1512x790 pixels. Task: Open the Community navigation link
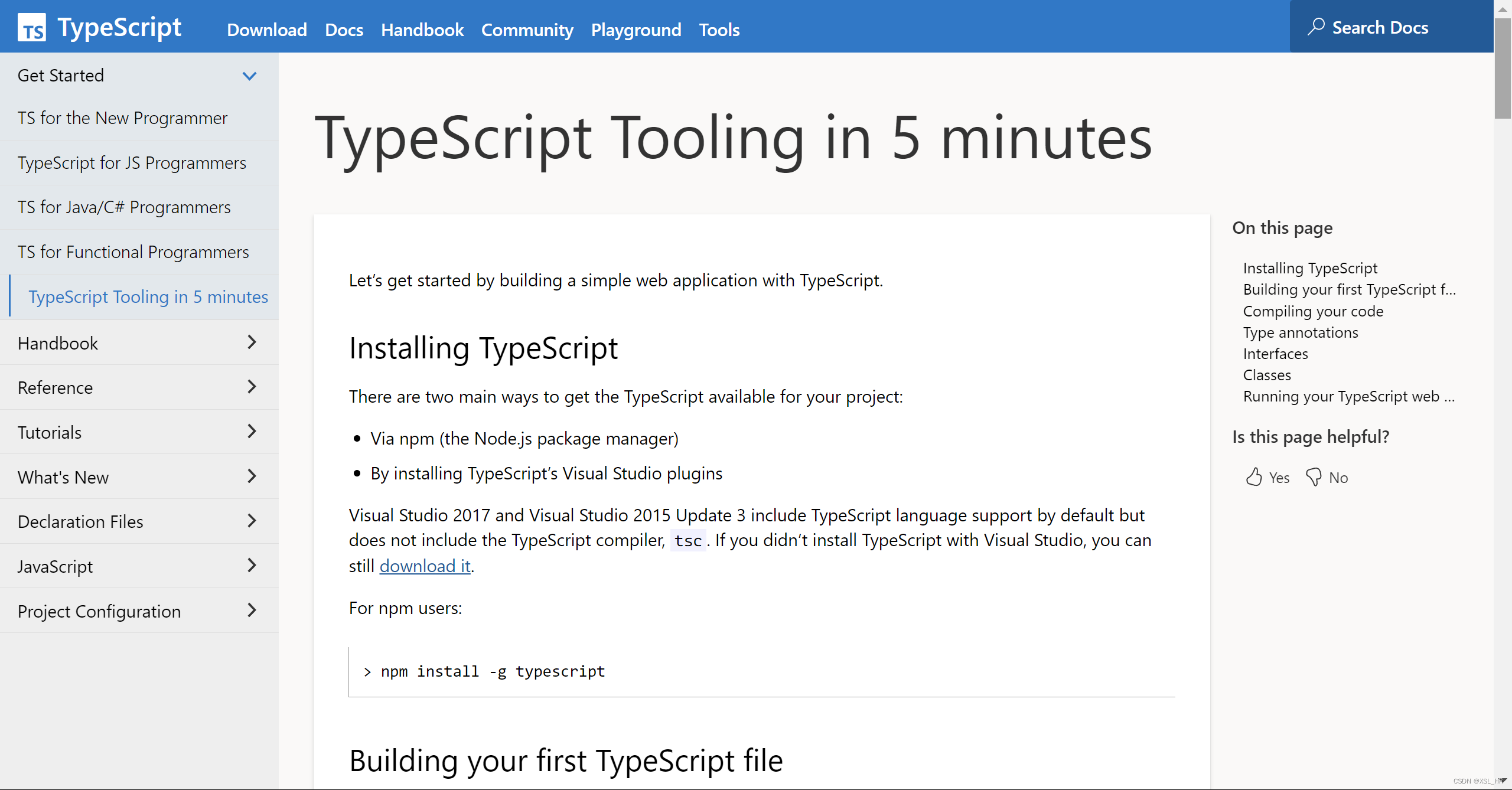point(527,30)
